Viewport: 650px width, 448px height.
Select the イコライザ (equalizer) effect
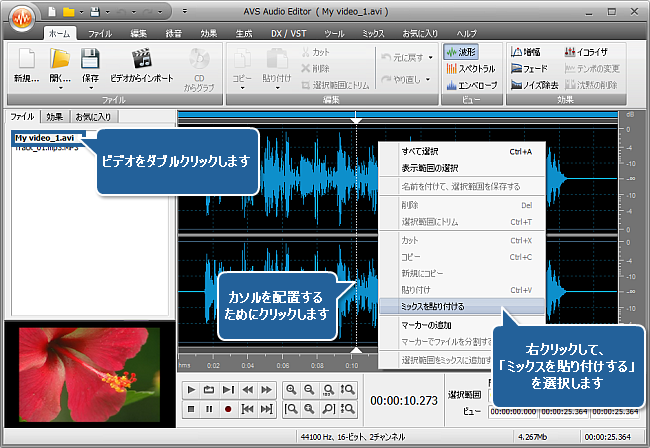coord(582,51)
